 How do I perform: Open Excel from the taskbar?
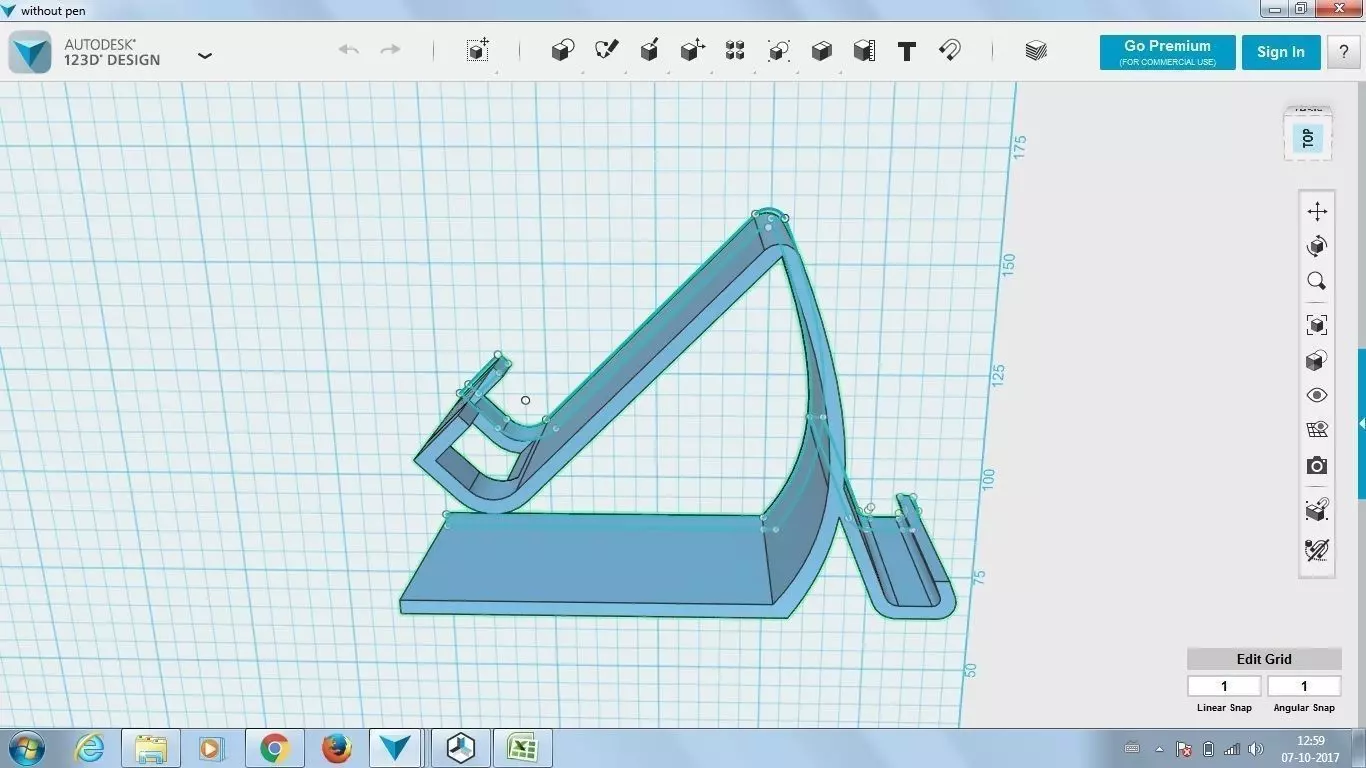(522, 748)
